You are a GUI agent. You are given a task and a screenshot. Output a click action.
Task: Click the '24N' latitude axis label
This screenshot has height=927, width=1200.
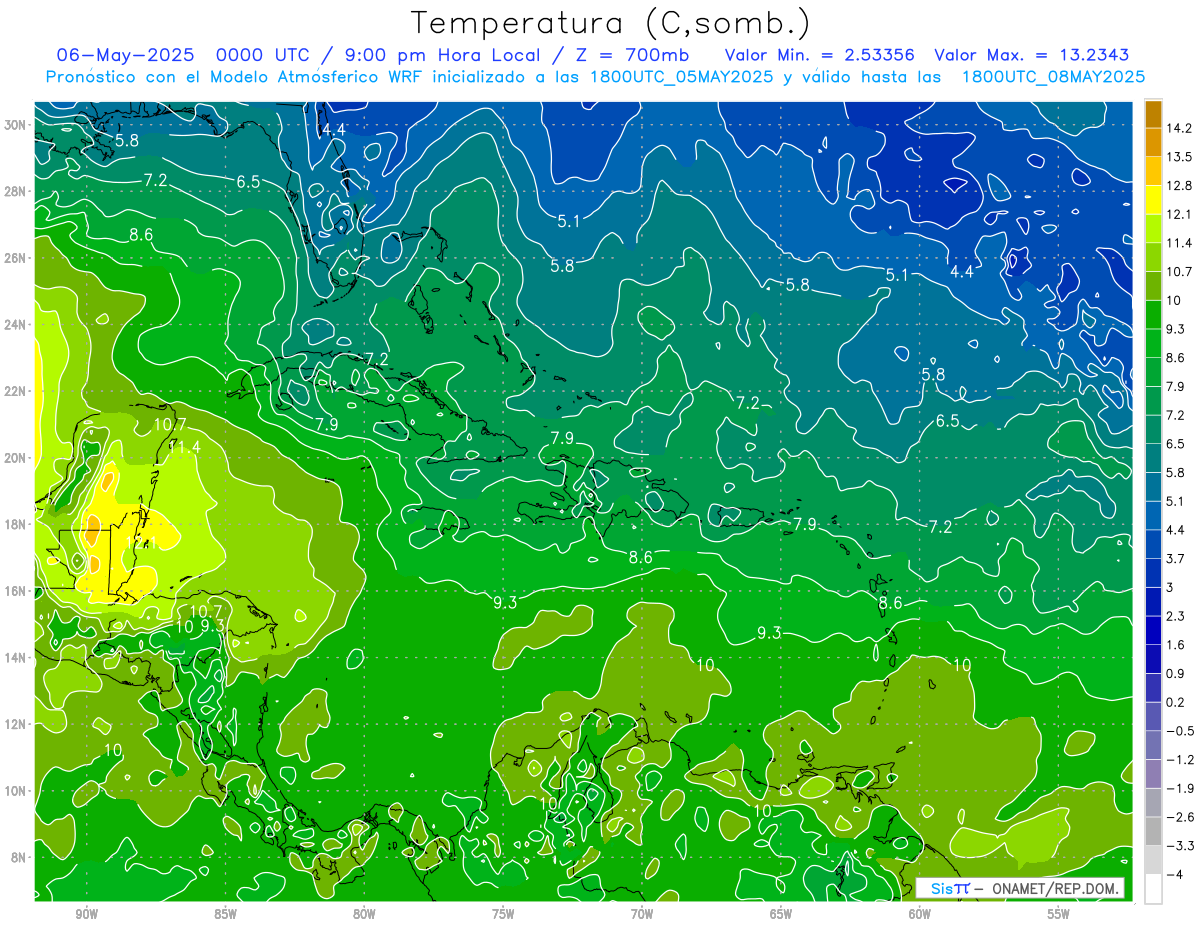[x=17, y=324]
